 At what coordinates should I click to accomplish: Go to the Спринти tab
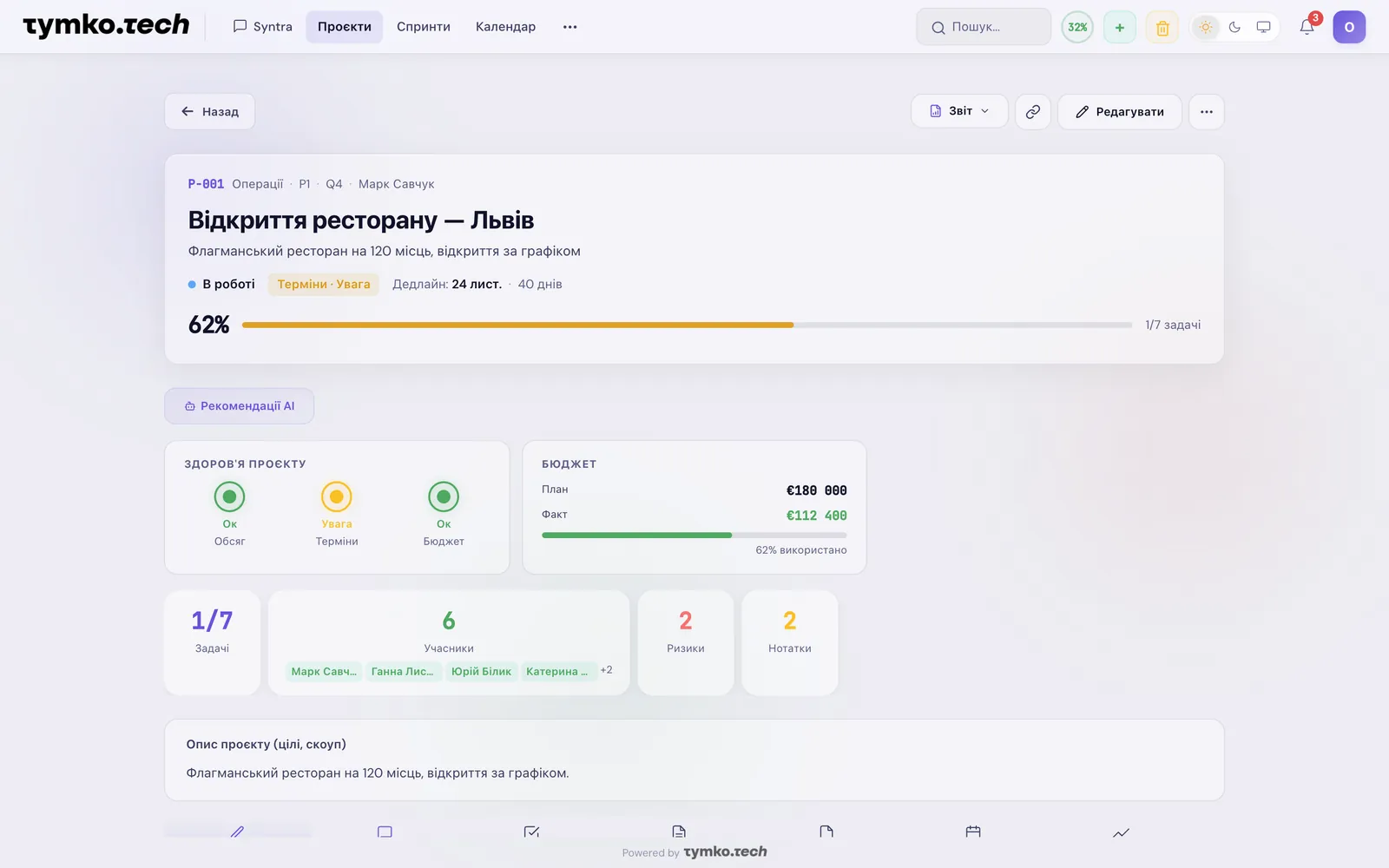pos(424,27)
